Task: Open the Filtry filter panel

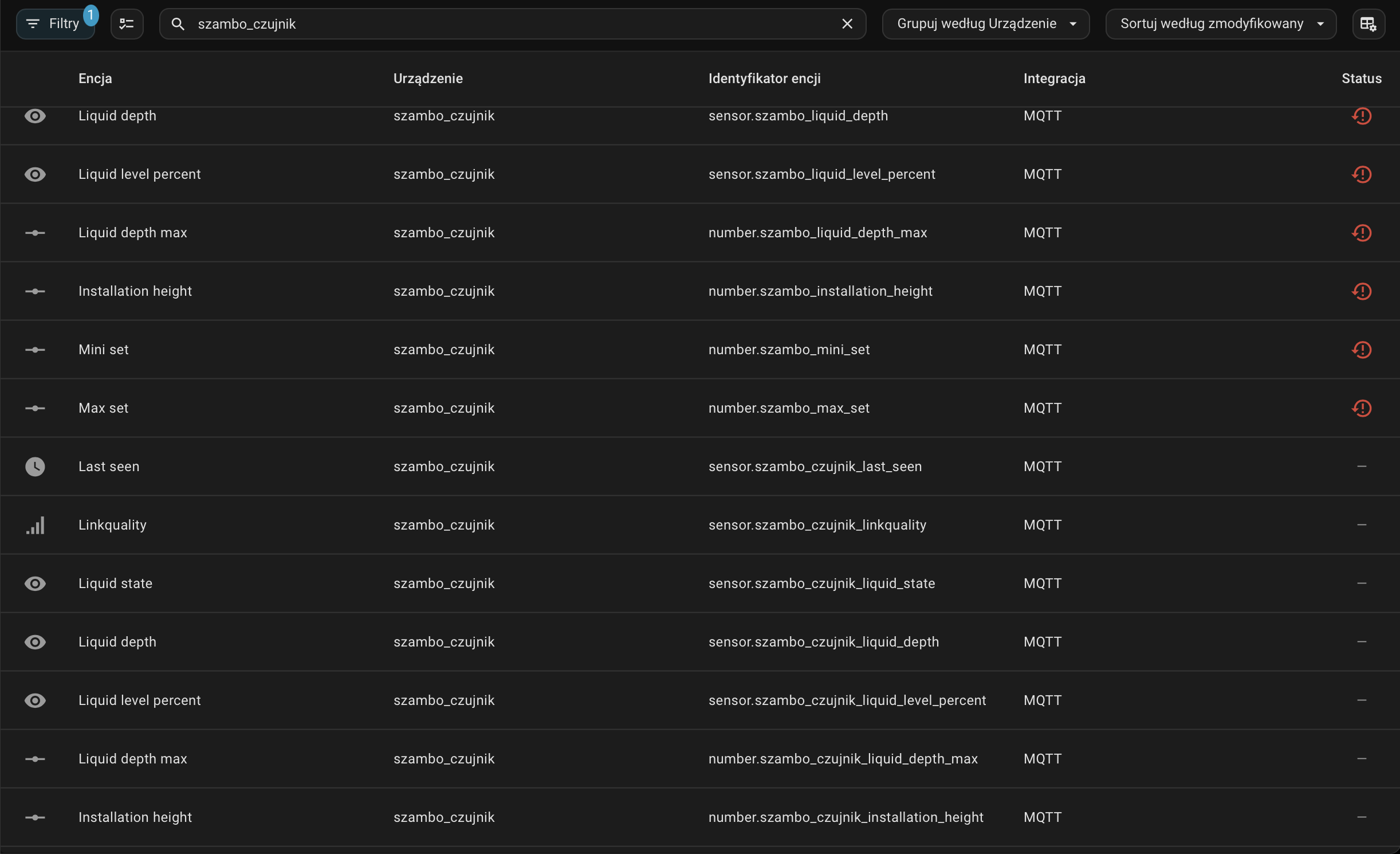Action: click(56, 24)
